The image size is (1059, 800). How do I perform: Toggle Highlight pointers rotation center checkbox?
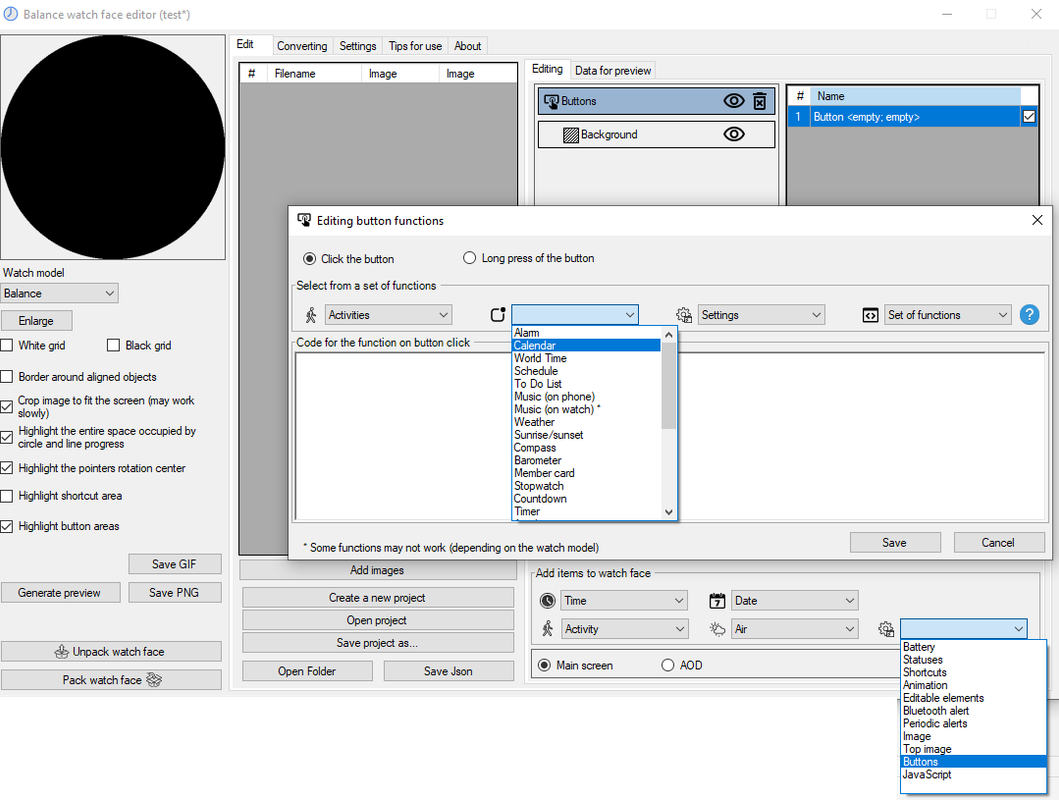pyautogui.click(x=7, y=468)
